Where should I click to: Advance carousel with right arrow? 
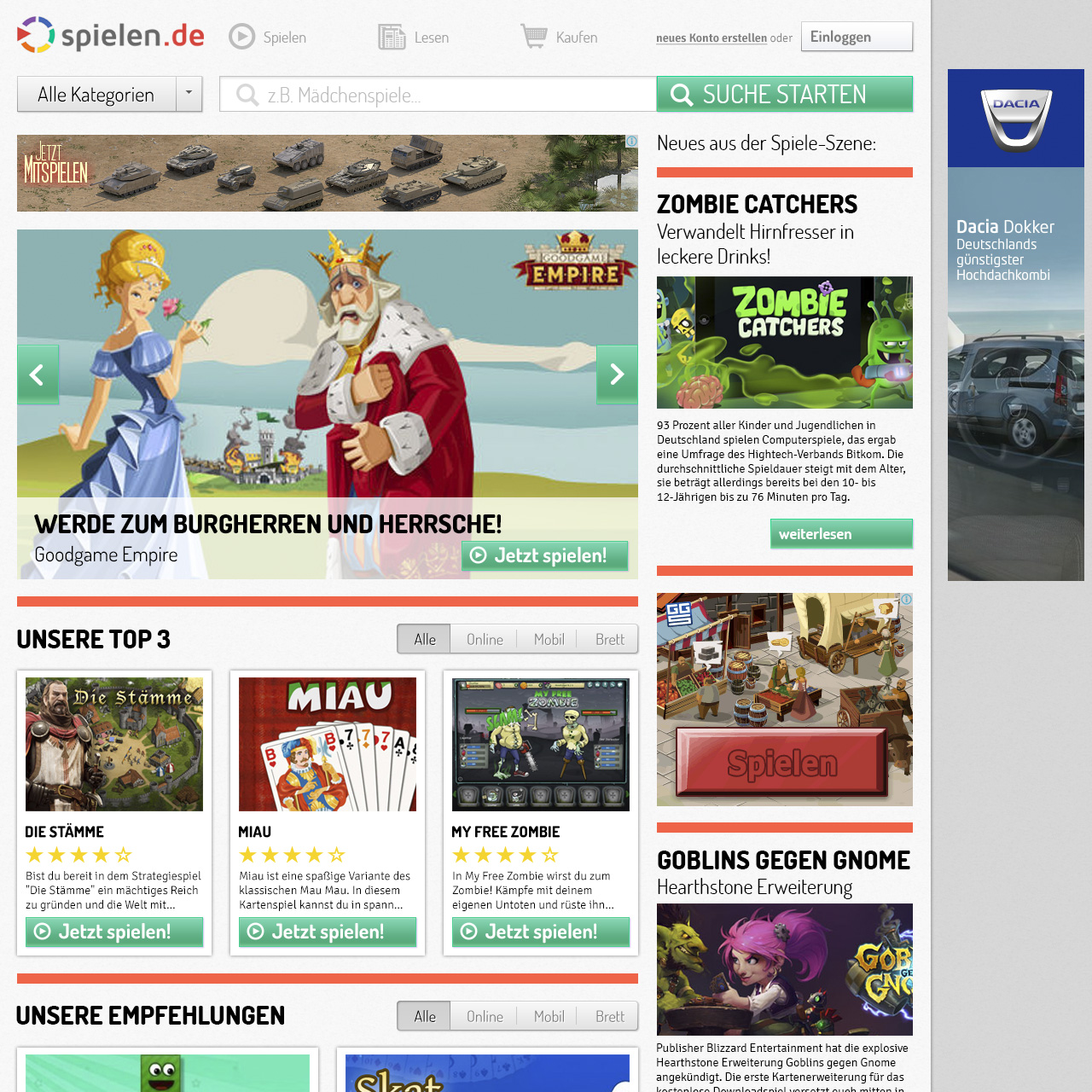coord(617,375)
